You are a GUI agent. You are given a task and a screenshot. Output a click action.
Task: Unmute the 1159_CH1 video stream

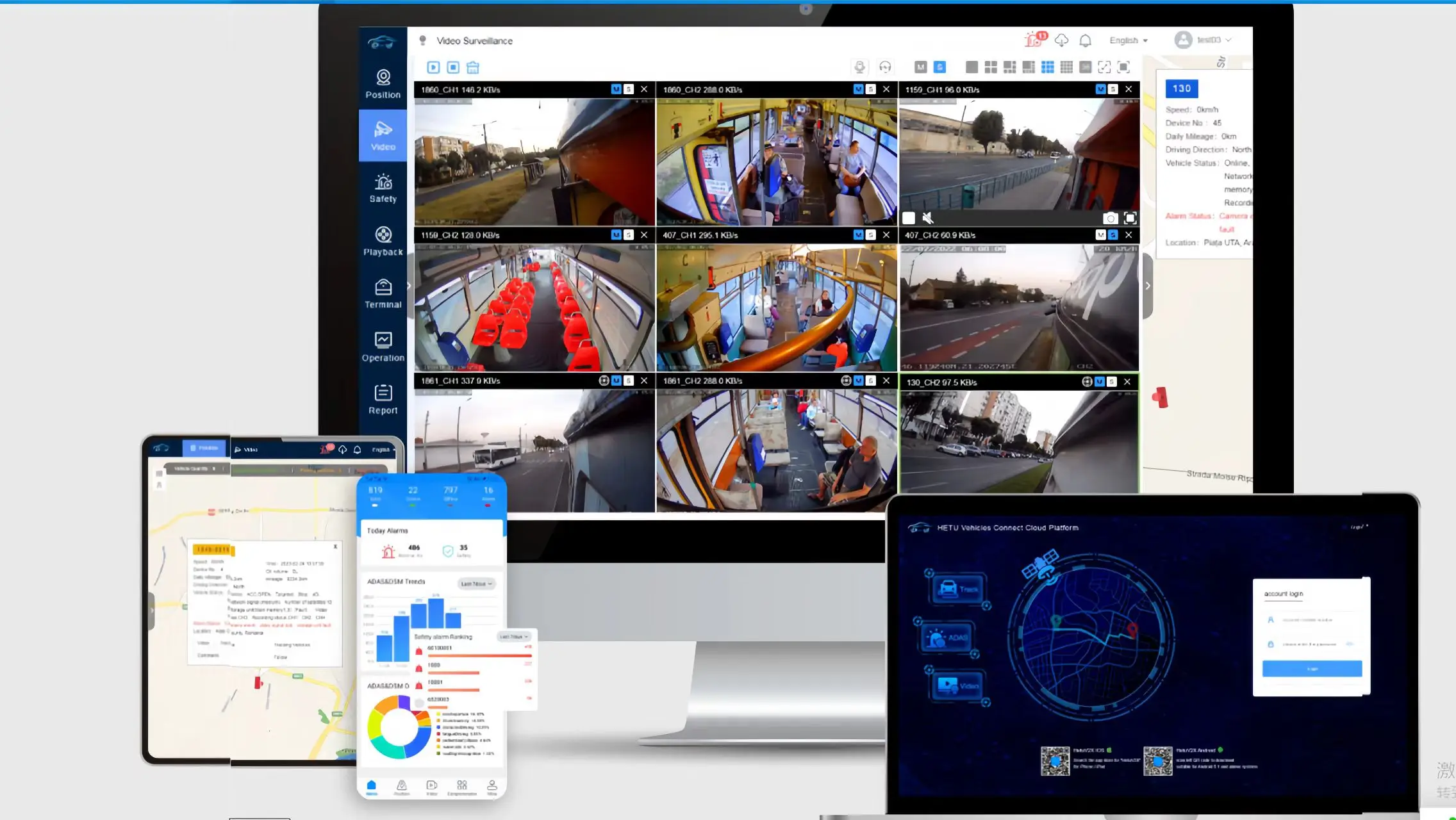(x=927, y=218)
